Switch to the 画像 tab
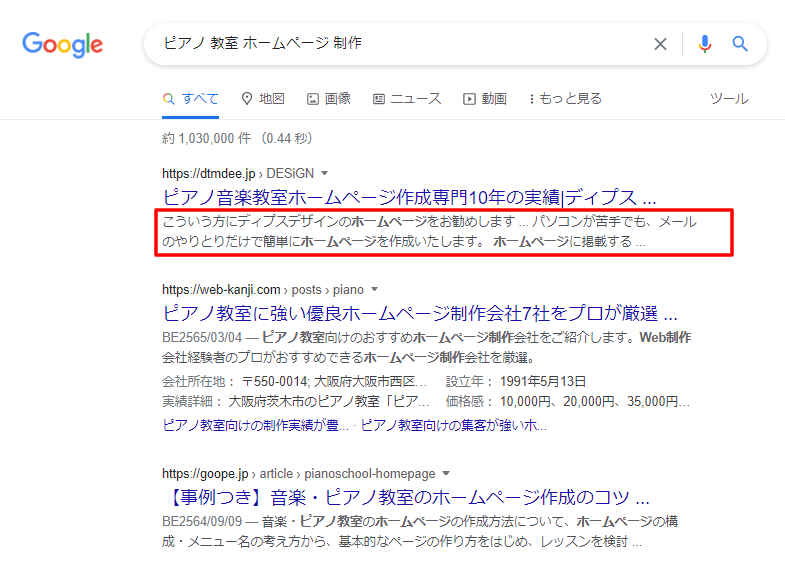785x568 pixels. (x=329, y=99)
